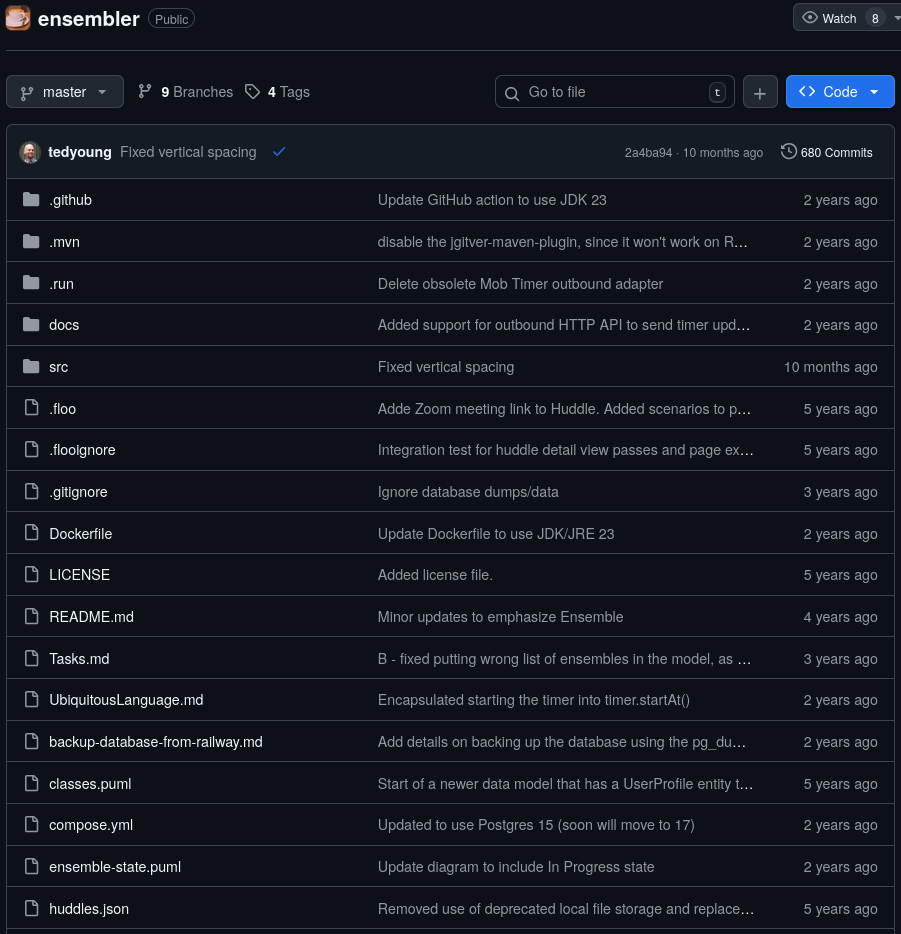Image resolution: width=901 pixels, height=934 pixels.
Task: Click the commit status checkmark icon
Action: coord(279,152)
